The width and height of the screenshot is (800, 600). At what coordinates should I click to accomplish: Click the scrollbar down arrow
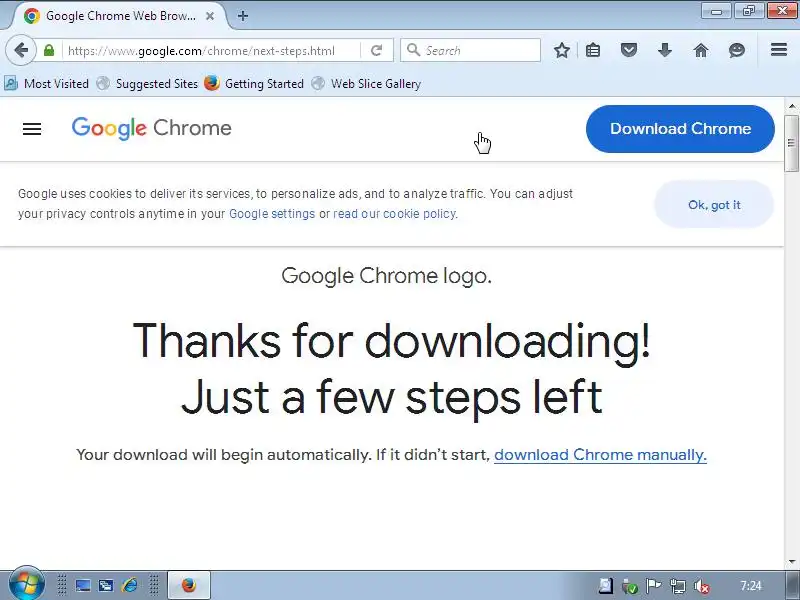(792, 562)
